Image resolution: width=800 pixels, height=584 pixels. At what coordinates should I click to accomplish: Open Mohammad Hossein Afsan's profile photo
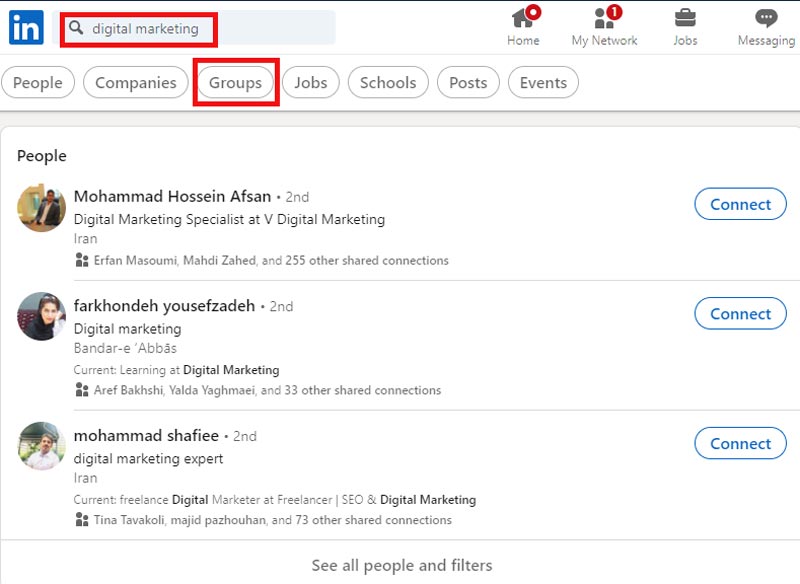[42, 208]
